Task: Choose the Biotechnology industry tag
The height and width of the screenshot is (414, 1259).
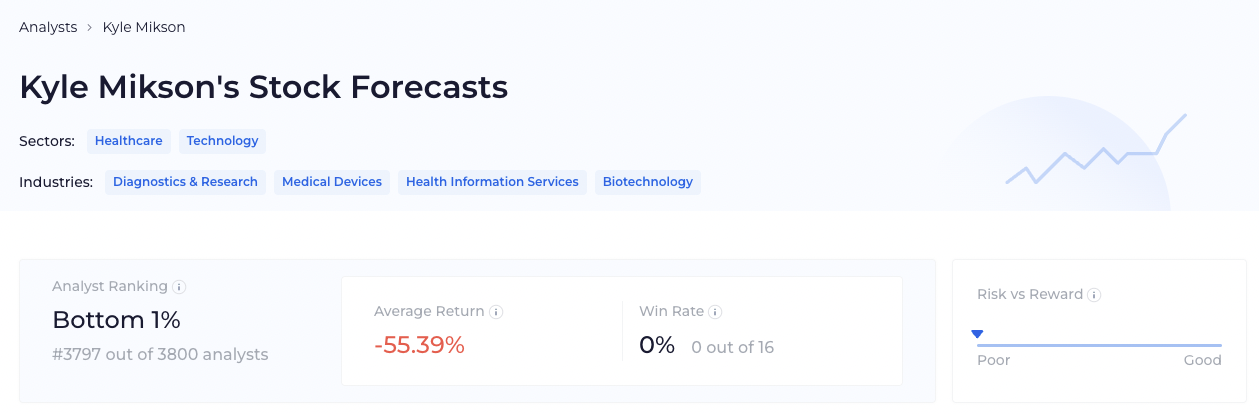Action: [x=648, y=182]
